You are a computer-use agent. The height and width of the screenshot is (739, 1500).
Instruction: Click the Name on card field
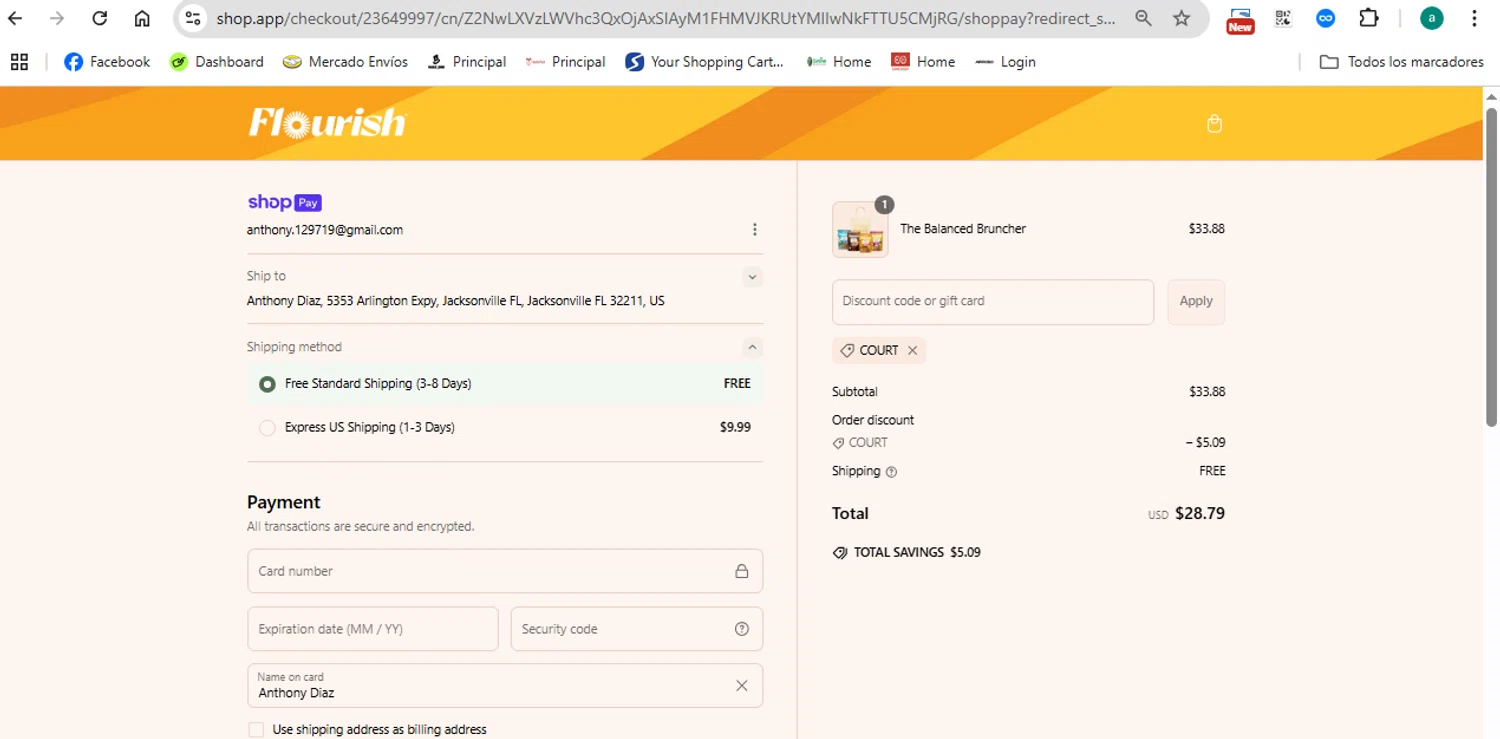[505, 685]
